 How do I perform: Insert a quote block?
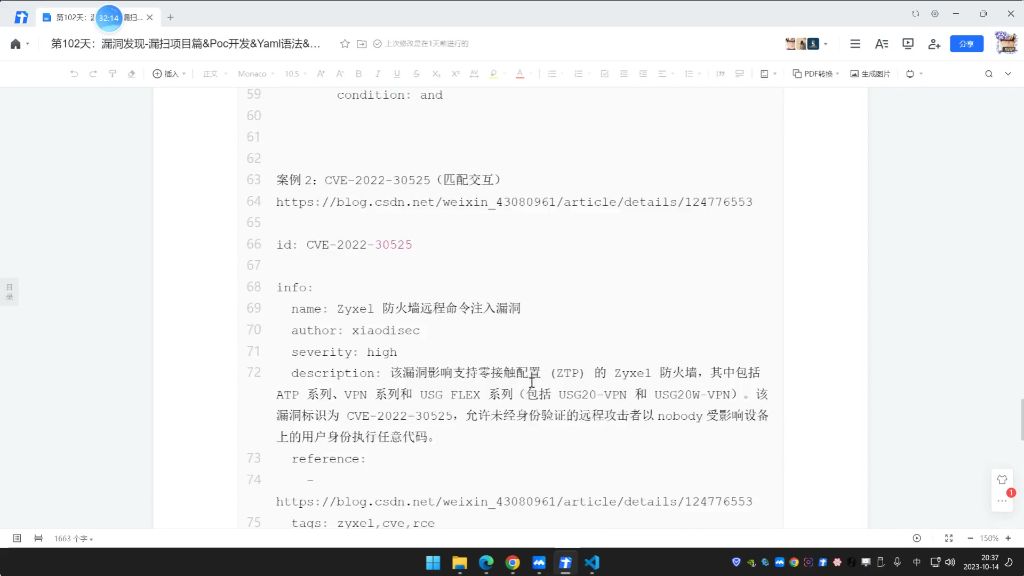pos(720,74)
